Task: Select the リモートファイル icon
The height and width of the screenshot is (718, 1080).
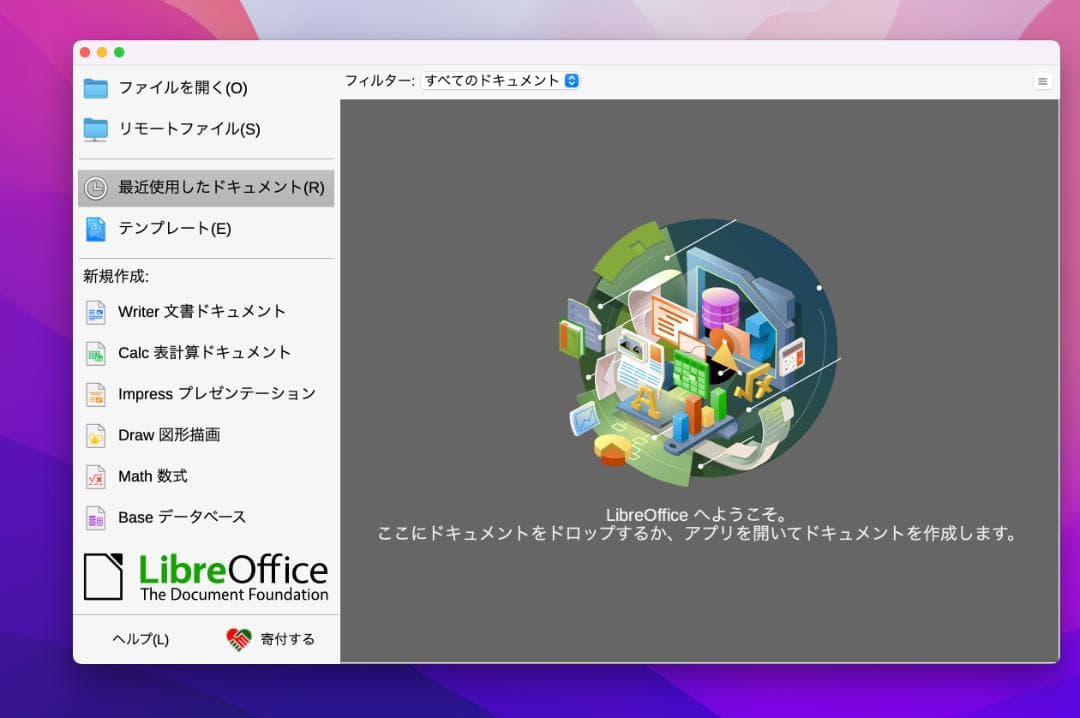Action: 96,128
